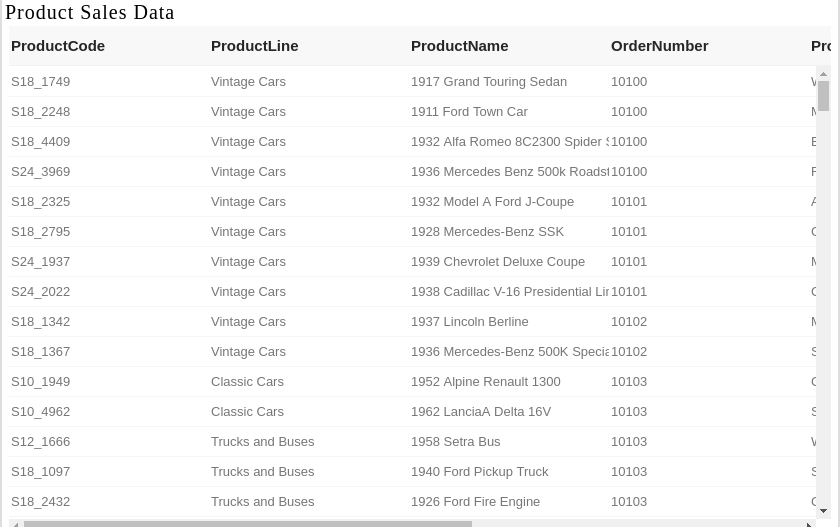
Task: Click the vertical scrollbar up arrow
Action: click(823, 74)
